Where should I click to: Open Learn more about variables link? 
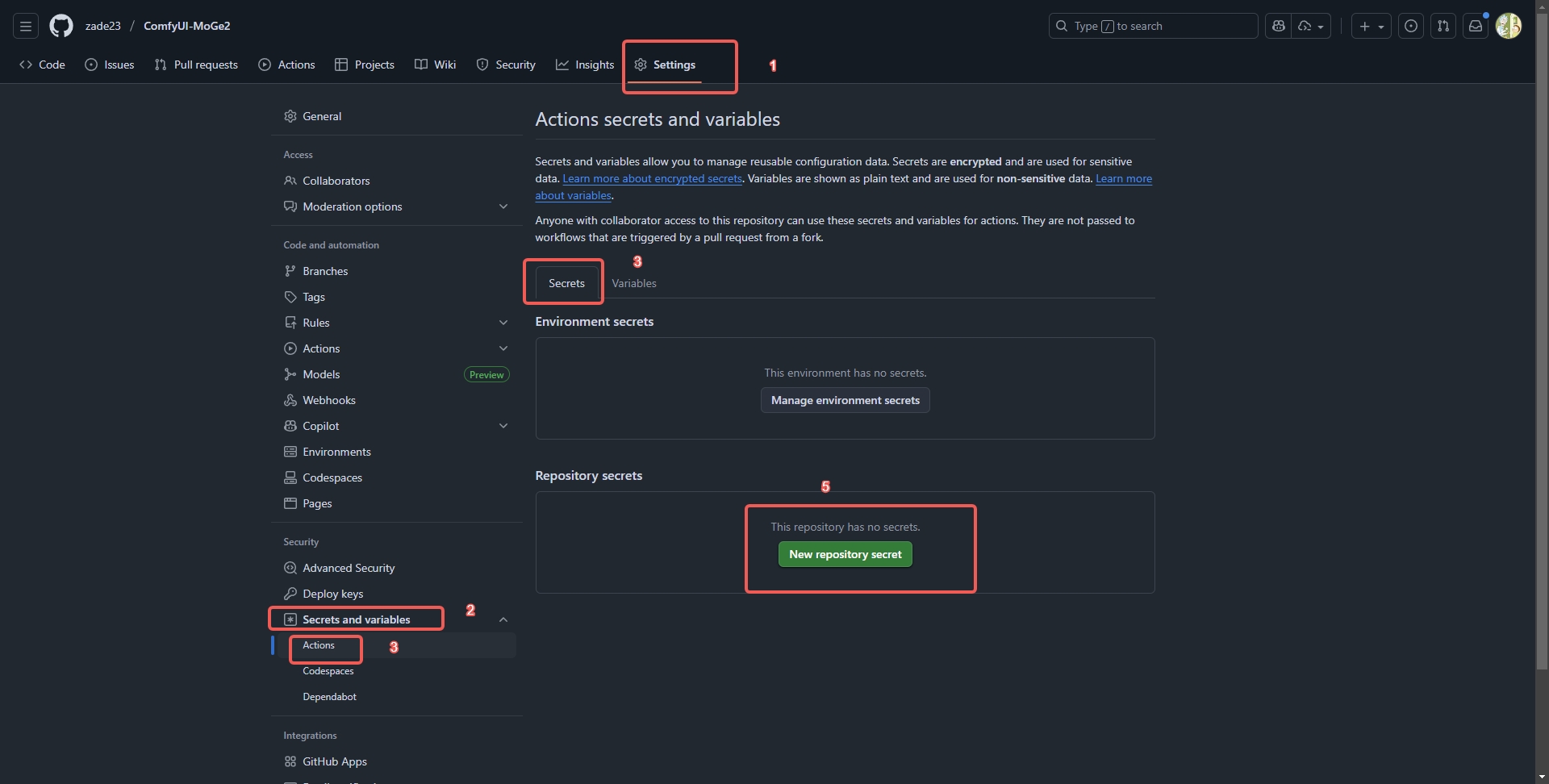1124,178
